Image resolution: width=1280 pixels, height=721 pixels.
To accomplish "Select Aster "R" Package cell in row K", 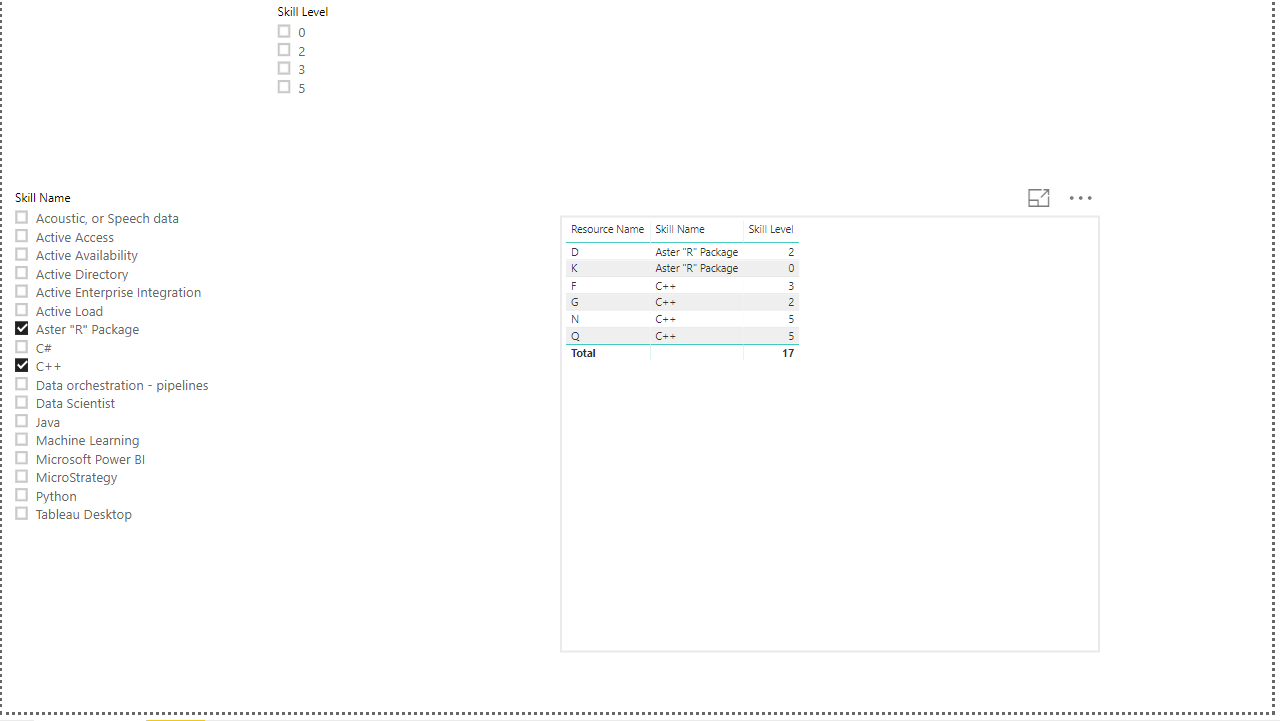I will [x=697, y=268].
